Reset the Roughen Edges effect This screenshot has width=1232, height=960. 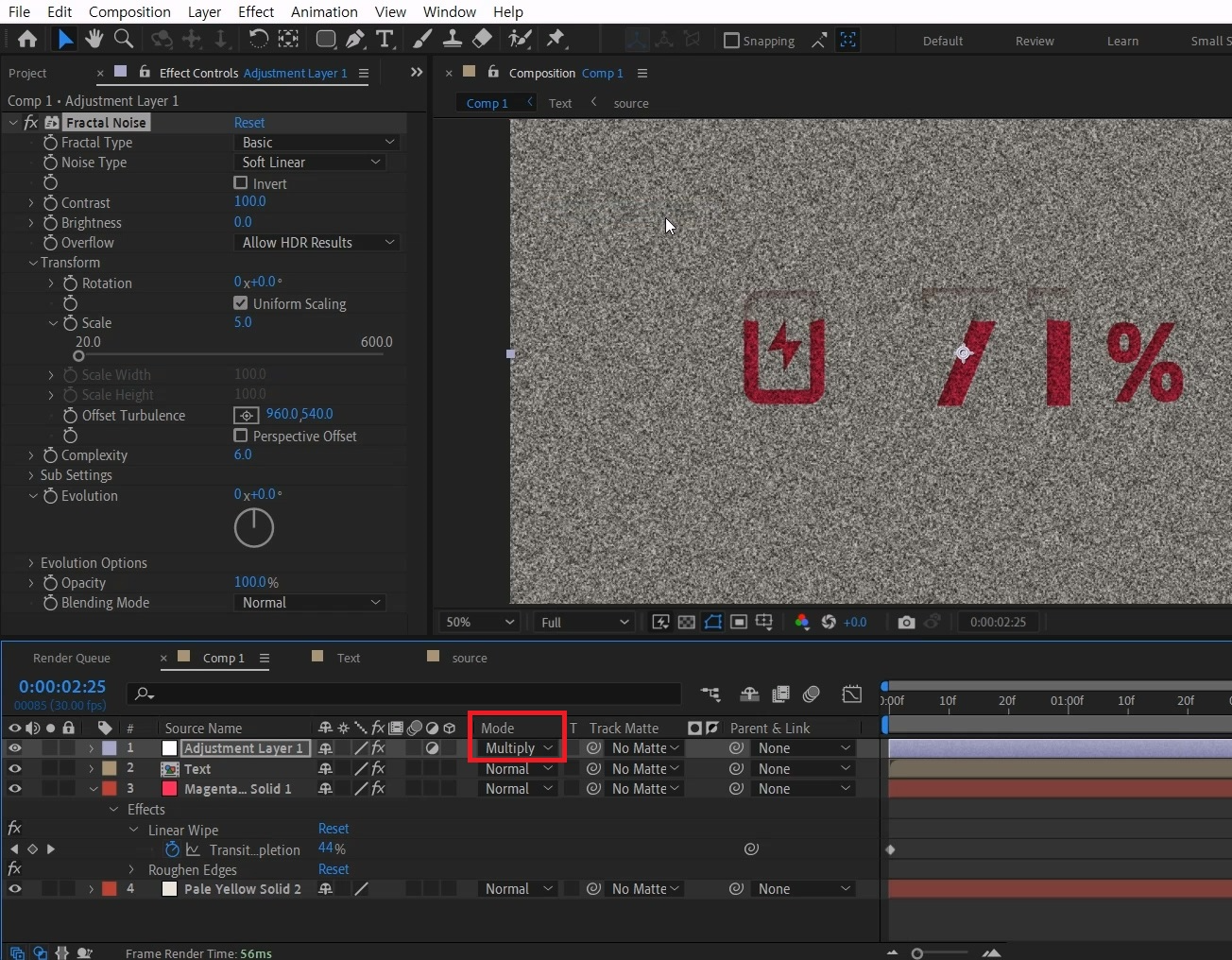334,869
